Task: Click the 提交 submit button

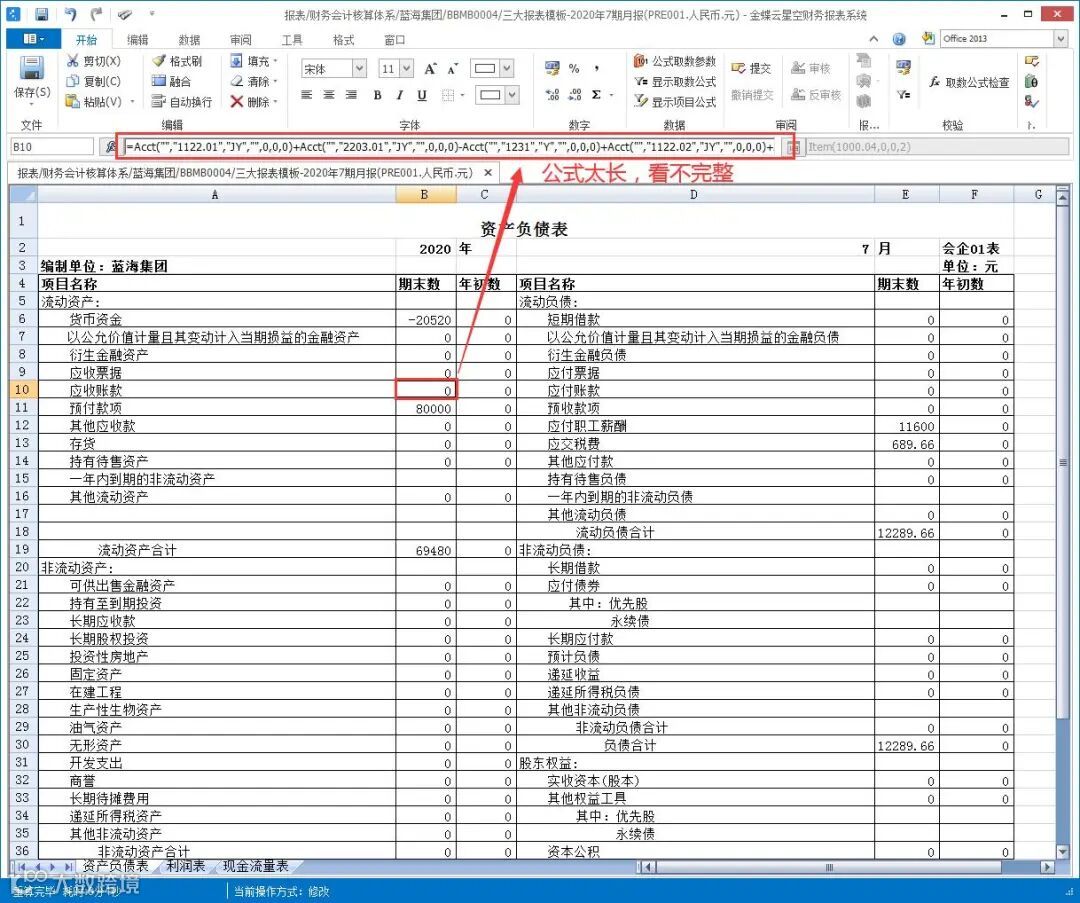Action: tap(751, 68)
